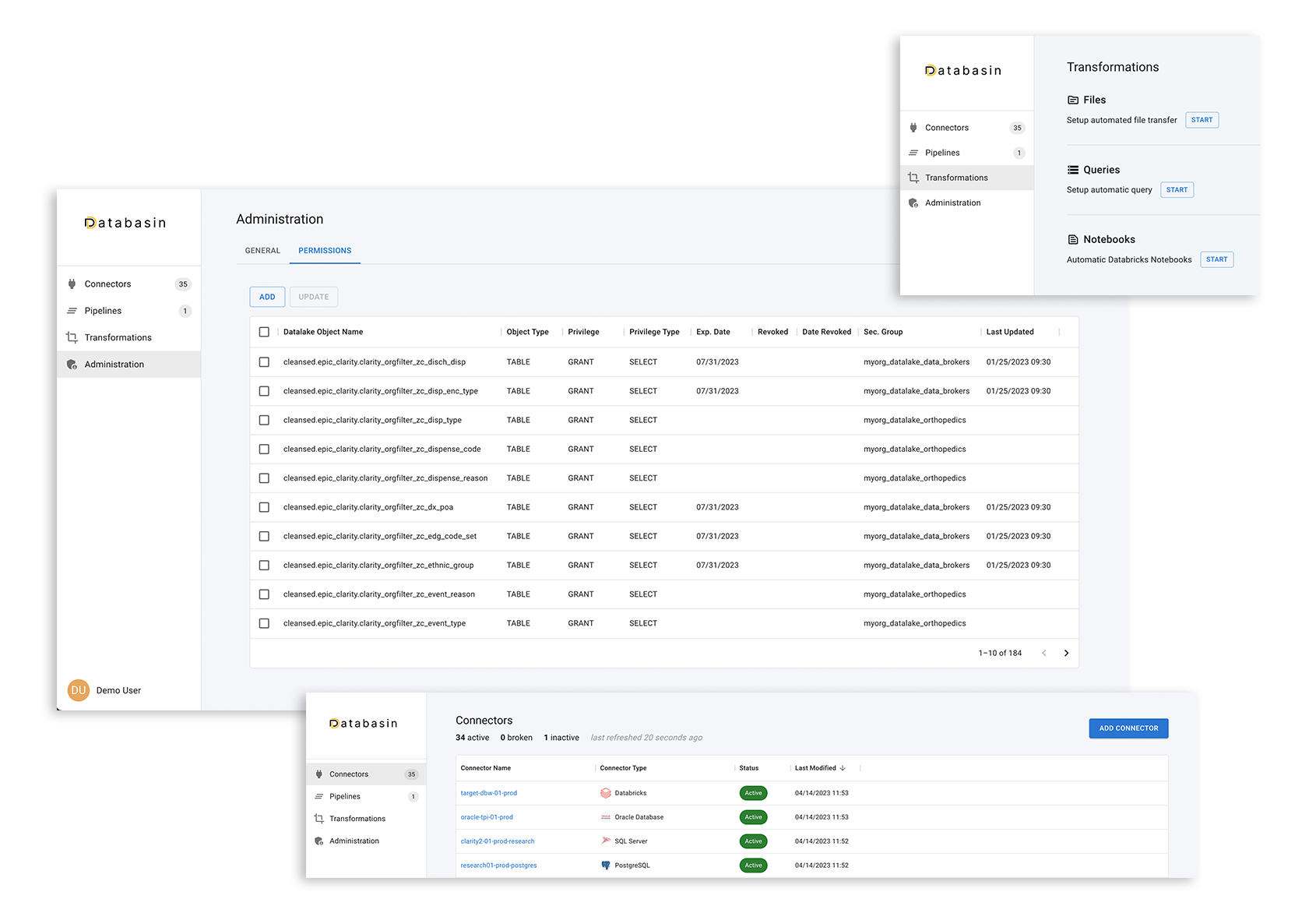Screen dimensions: 1316x920
Task: Click Pipelines icon in Administration window sidebar
Action: coord(72,311)
